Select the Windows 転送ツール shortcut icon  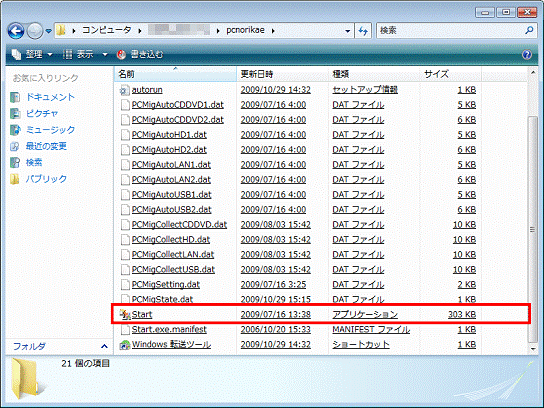(x=125, y=345)
